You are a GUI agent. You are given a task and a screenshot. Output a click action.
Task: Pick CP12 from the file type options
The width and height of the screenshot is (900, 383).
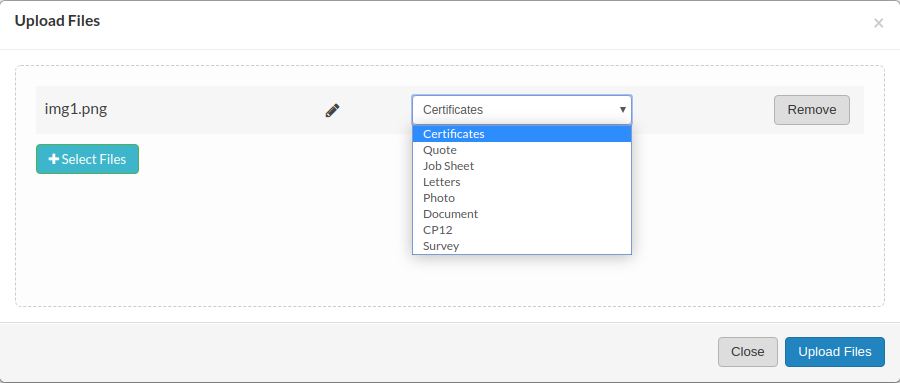tap(522, 230)
